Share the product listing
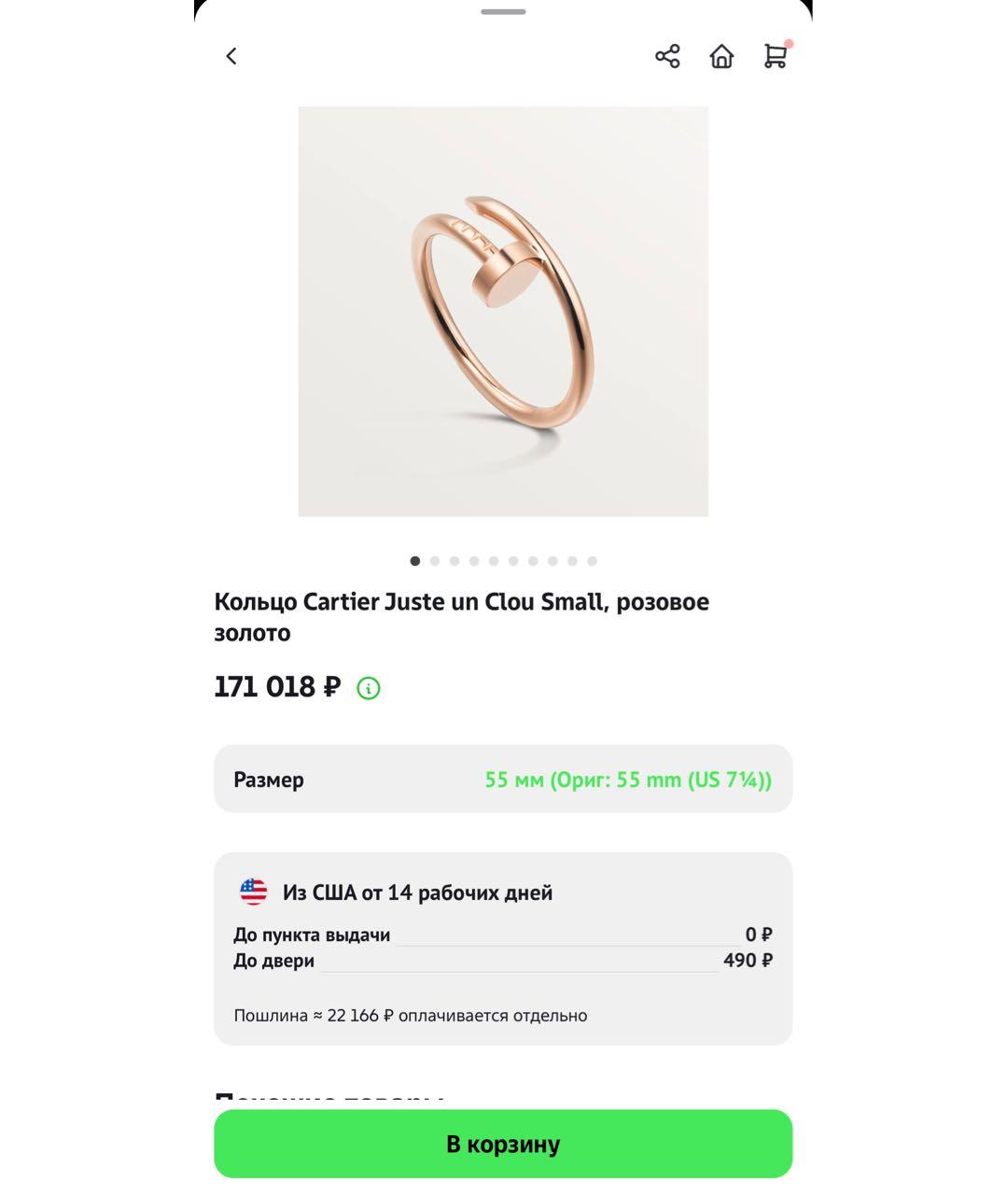This screenshot has height=1195, width=1008. [667, 56]
